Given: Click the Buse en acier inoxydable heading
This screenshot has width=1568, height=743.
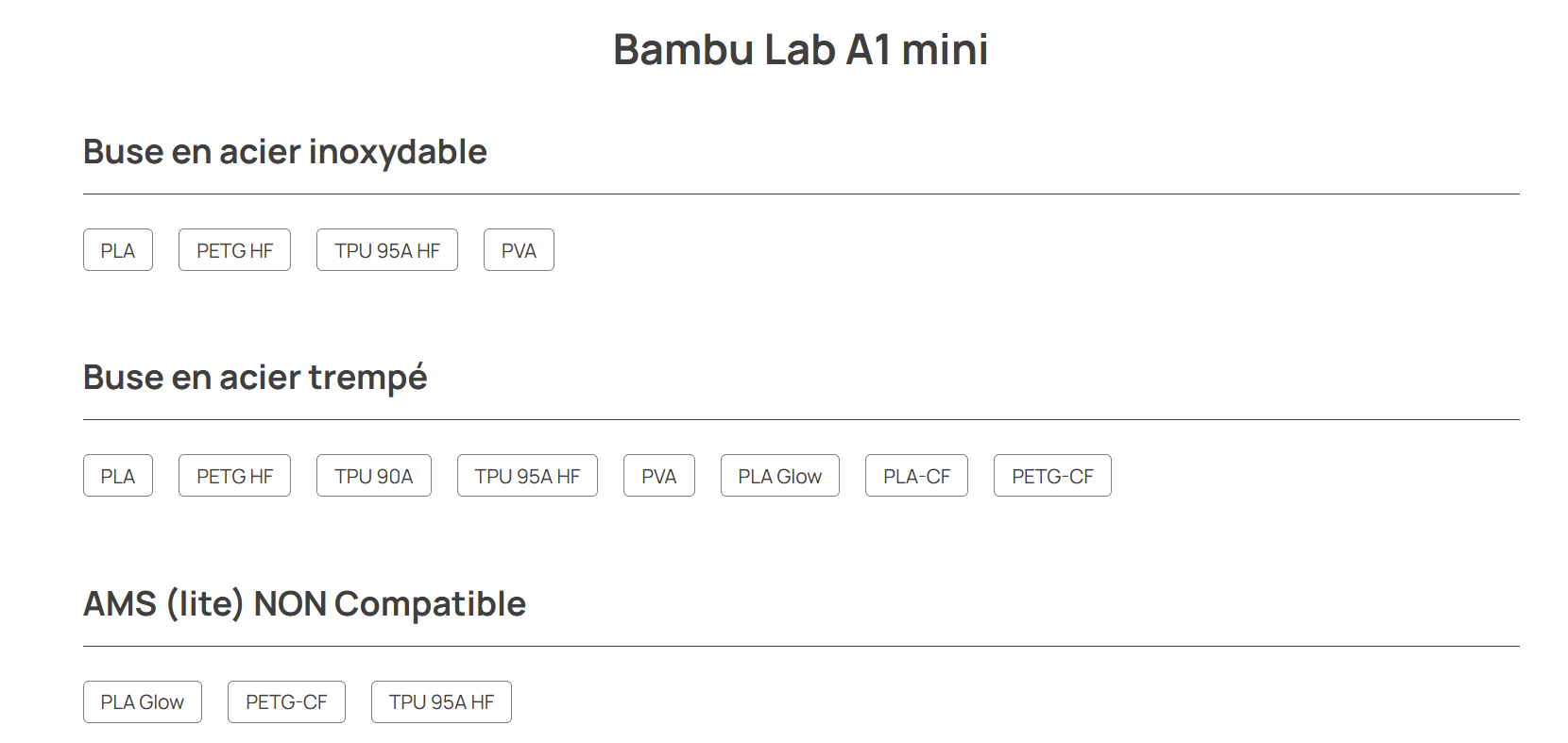Looking at the screenshot, I should pos(285,152).
